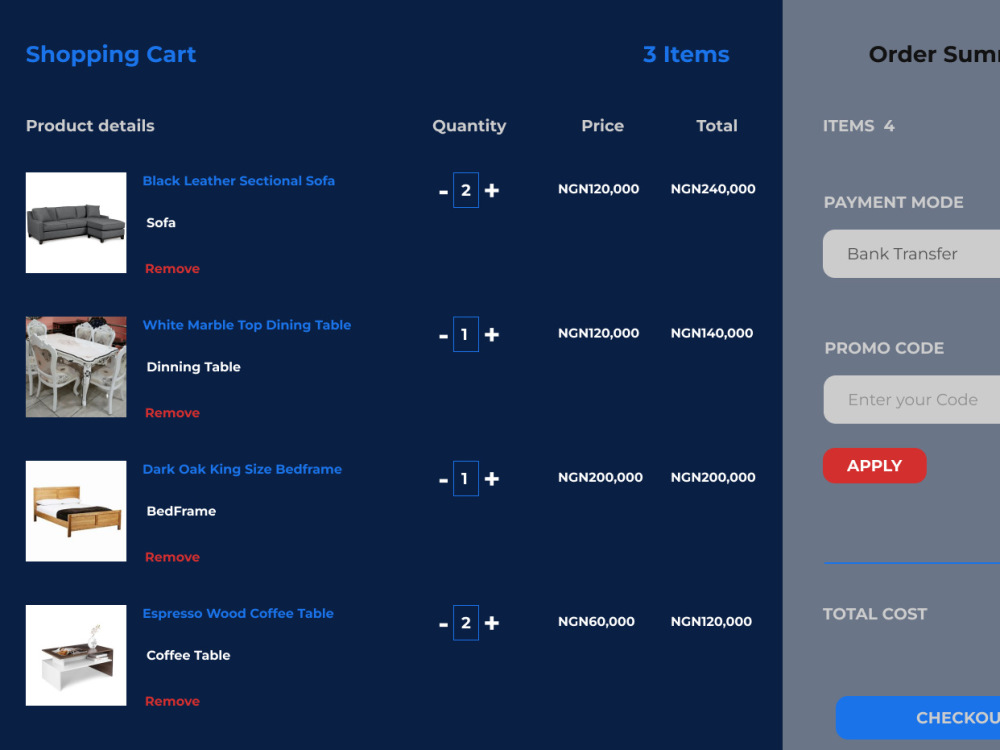The width and height of the screenshot is (1000, 750).
Task: Click the Total column header
Action: (717, 126)
